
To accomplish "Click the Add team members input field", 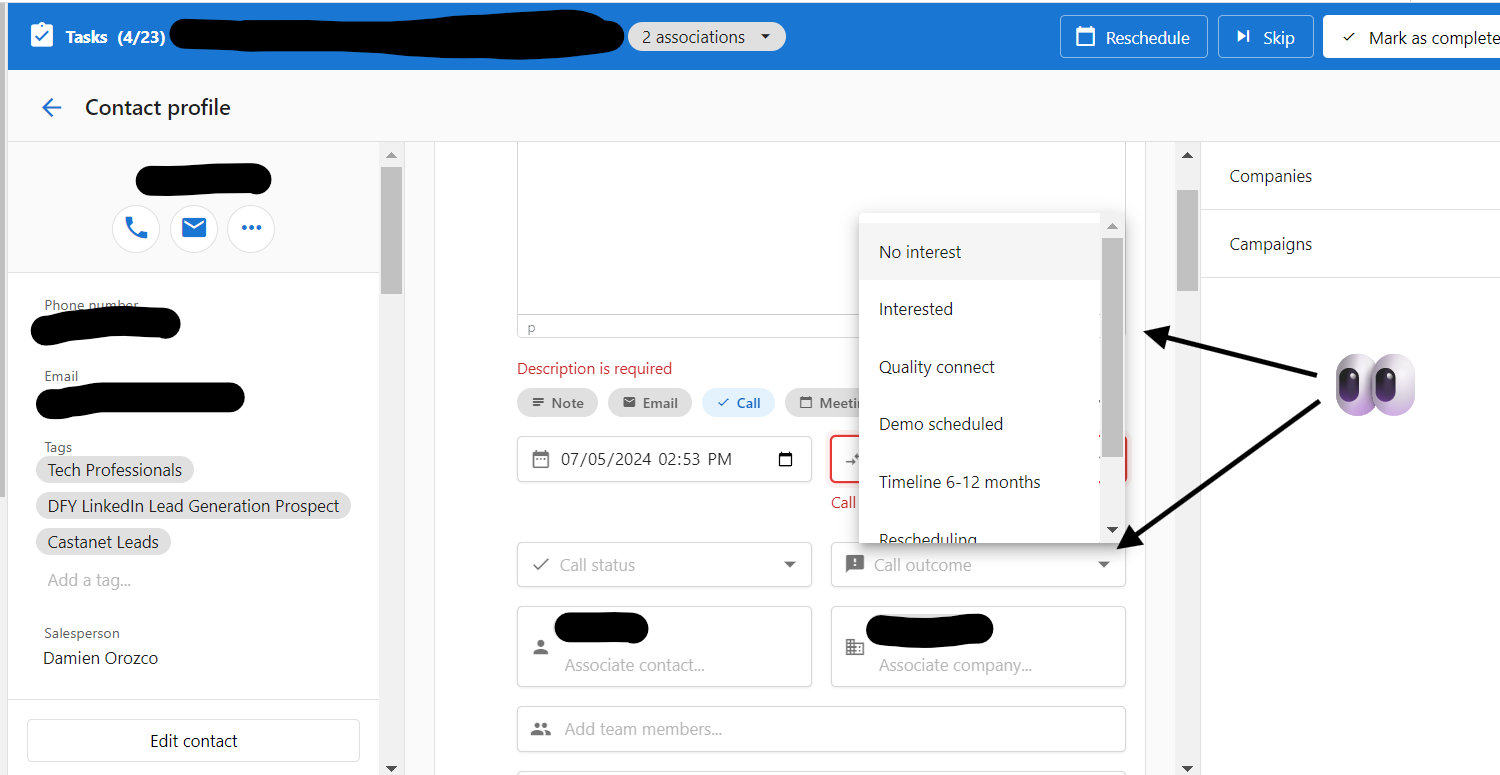I will pyautogui.click(x=820, y=729).
